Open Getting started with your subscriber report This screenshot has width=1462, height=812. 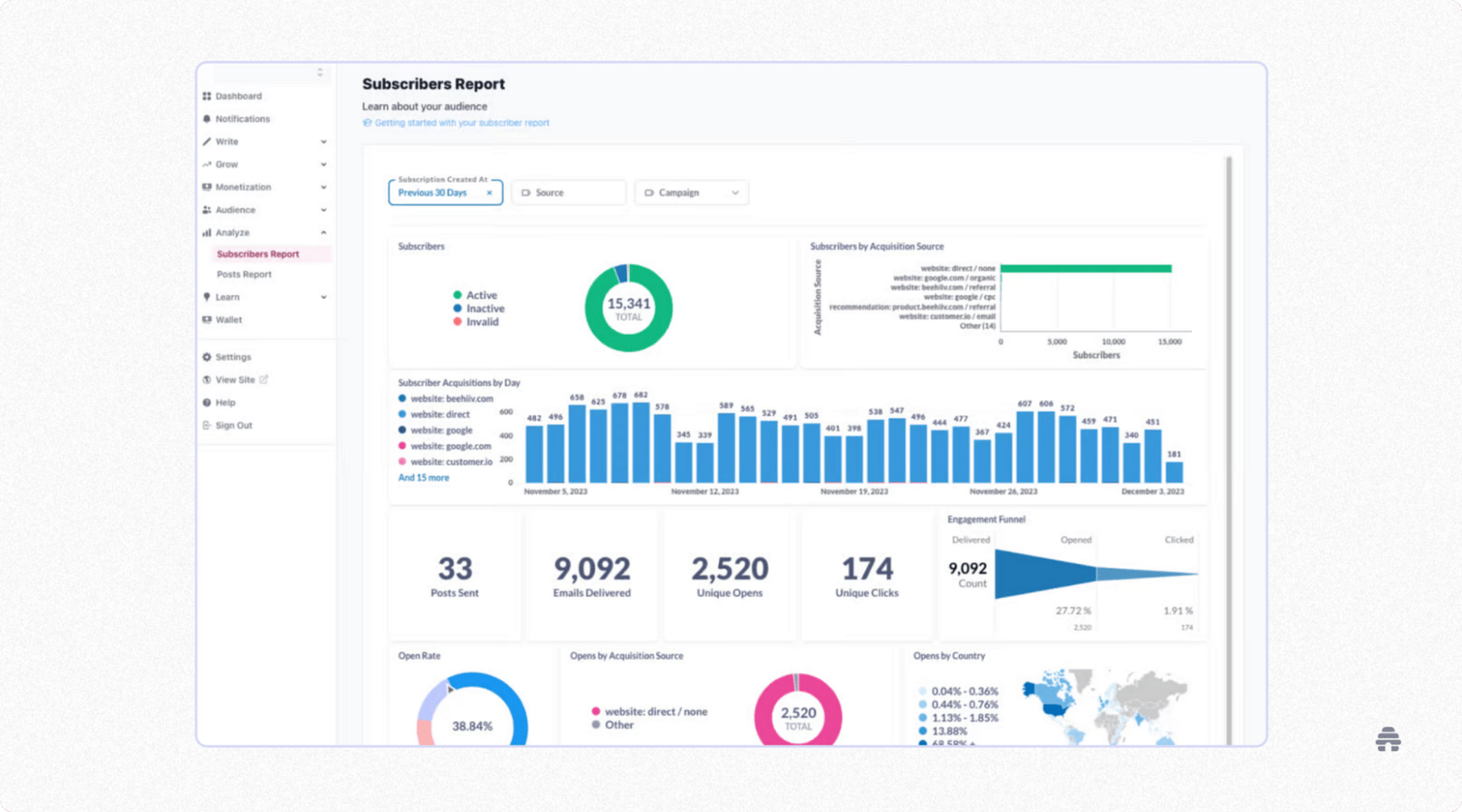click(455, 123)
